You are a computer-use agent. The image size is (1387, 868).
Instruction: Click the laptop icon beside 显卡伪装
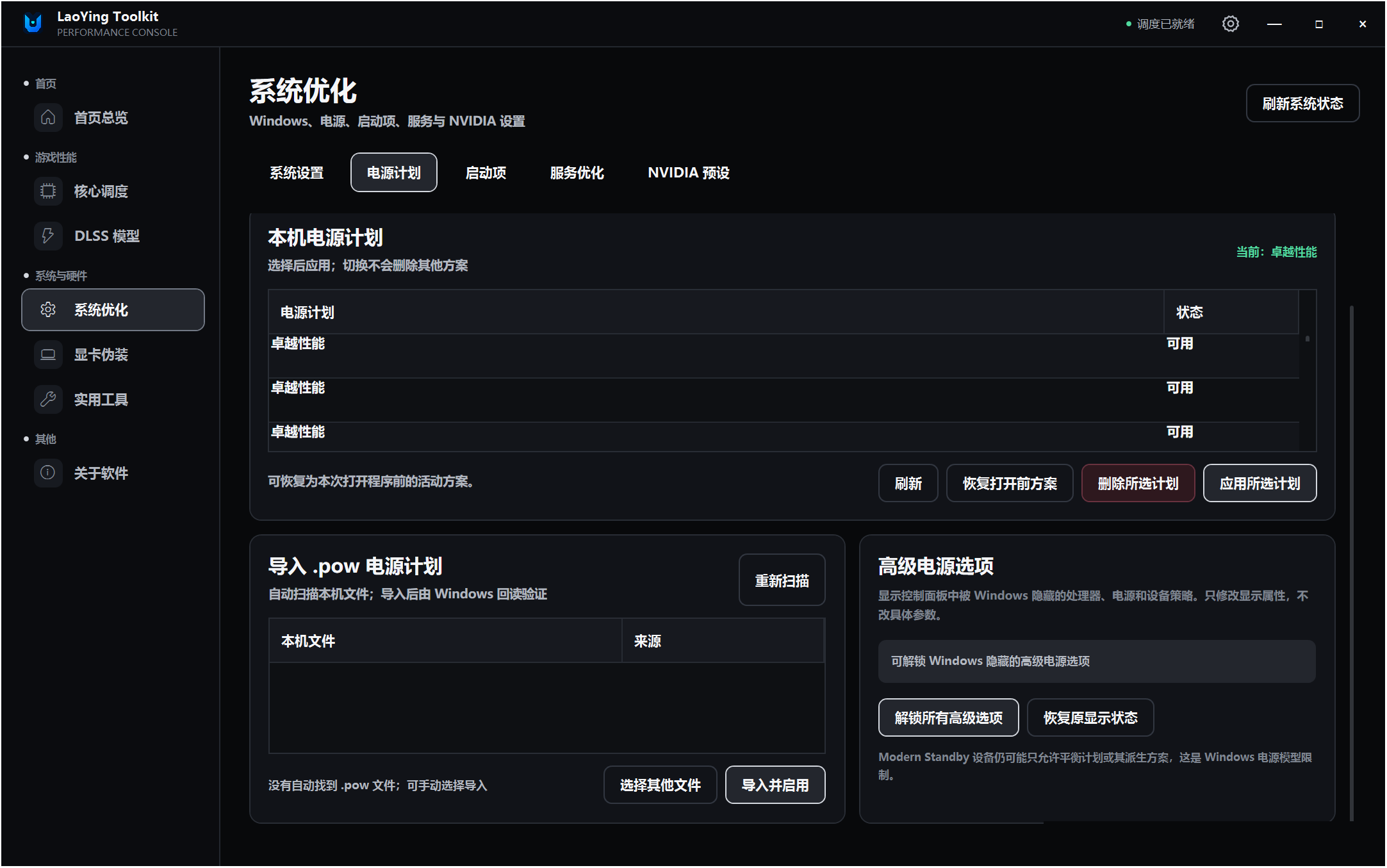click(48, 354)
